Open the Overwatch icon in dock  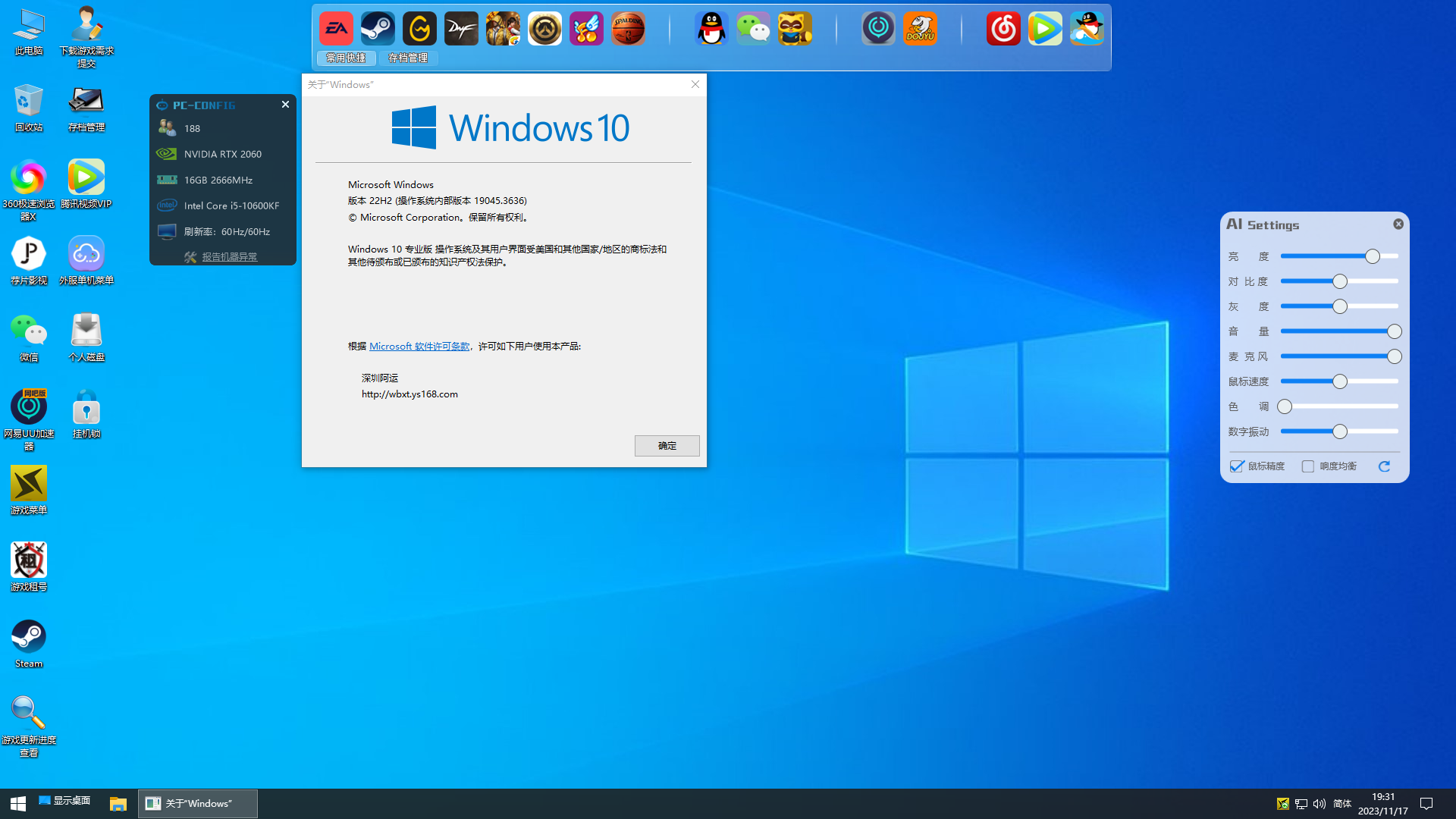click(544, 29)
